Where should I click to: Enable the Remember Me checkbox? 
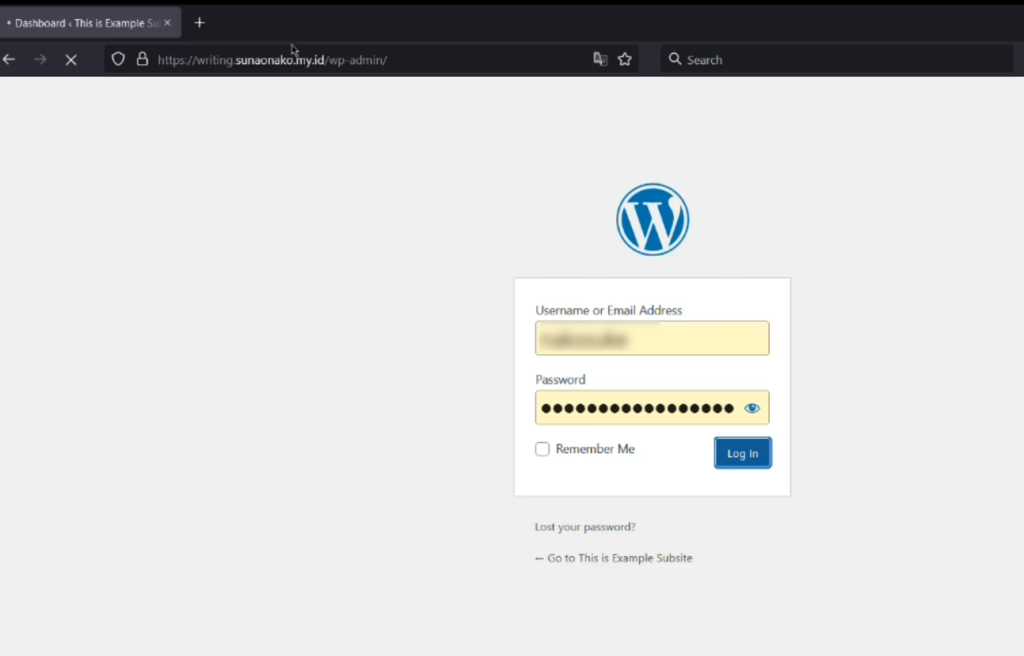(x=542, y=449)
